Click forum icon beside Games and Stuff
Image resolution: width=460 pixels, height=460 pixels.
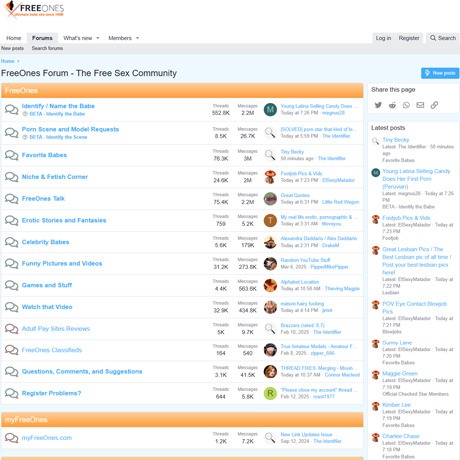12,285
